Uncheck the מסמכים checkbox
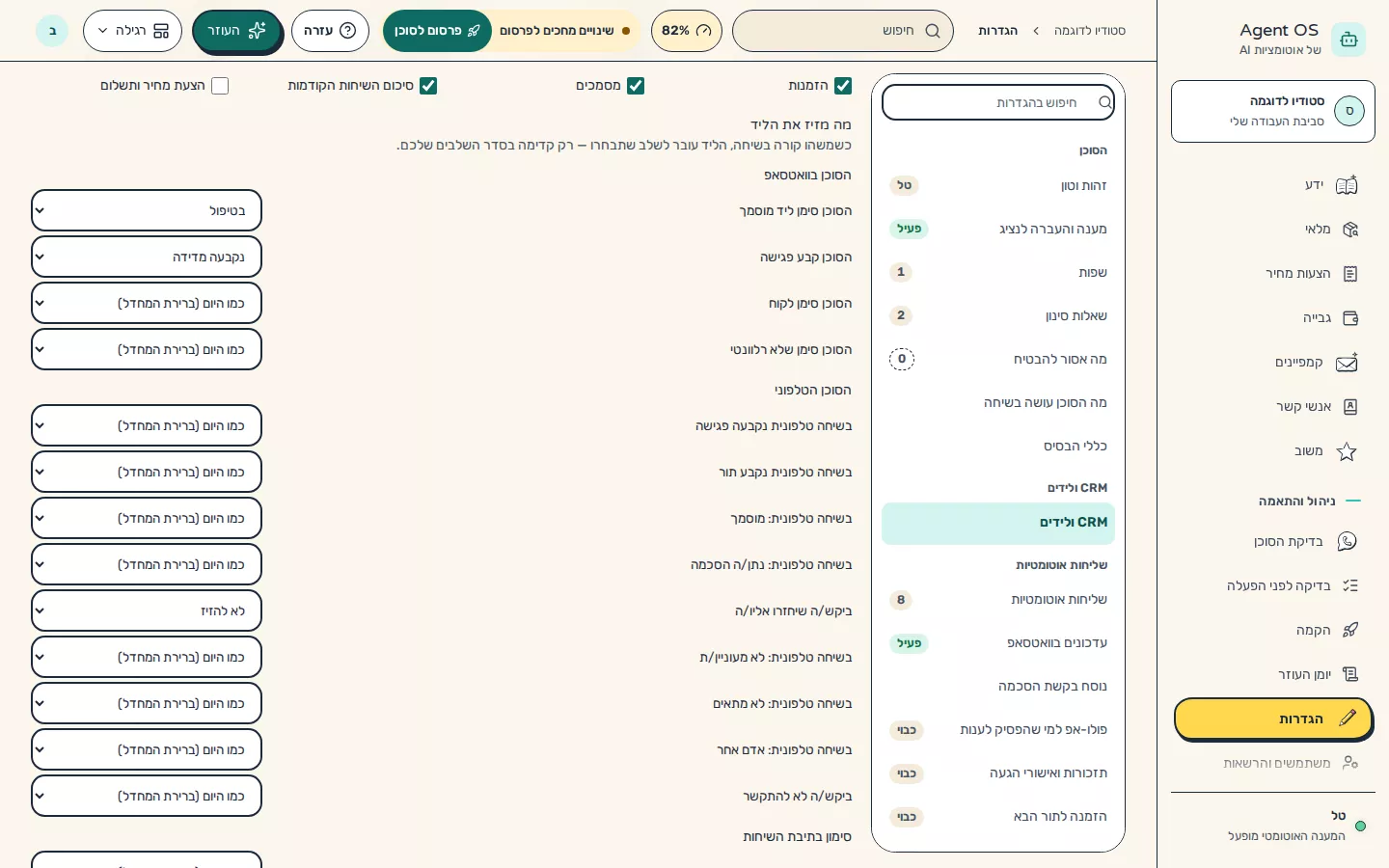Screen dimensions: 1389x868 pos(636,86)
